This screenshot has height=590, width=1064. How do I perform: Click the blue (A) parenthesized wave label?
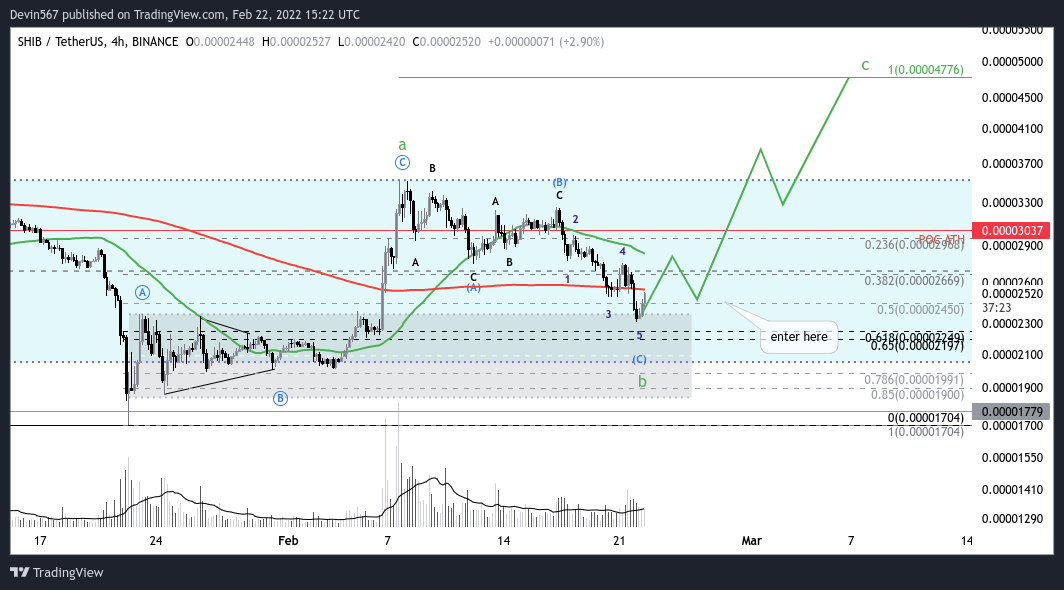474,288
